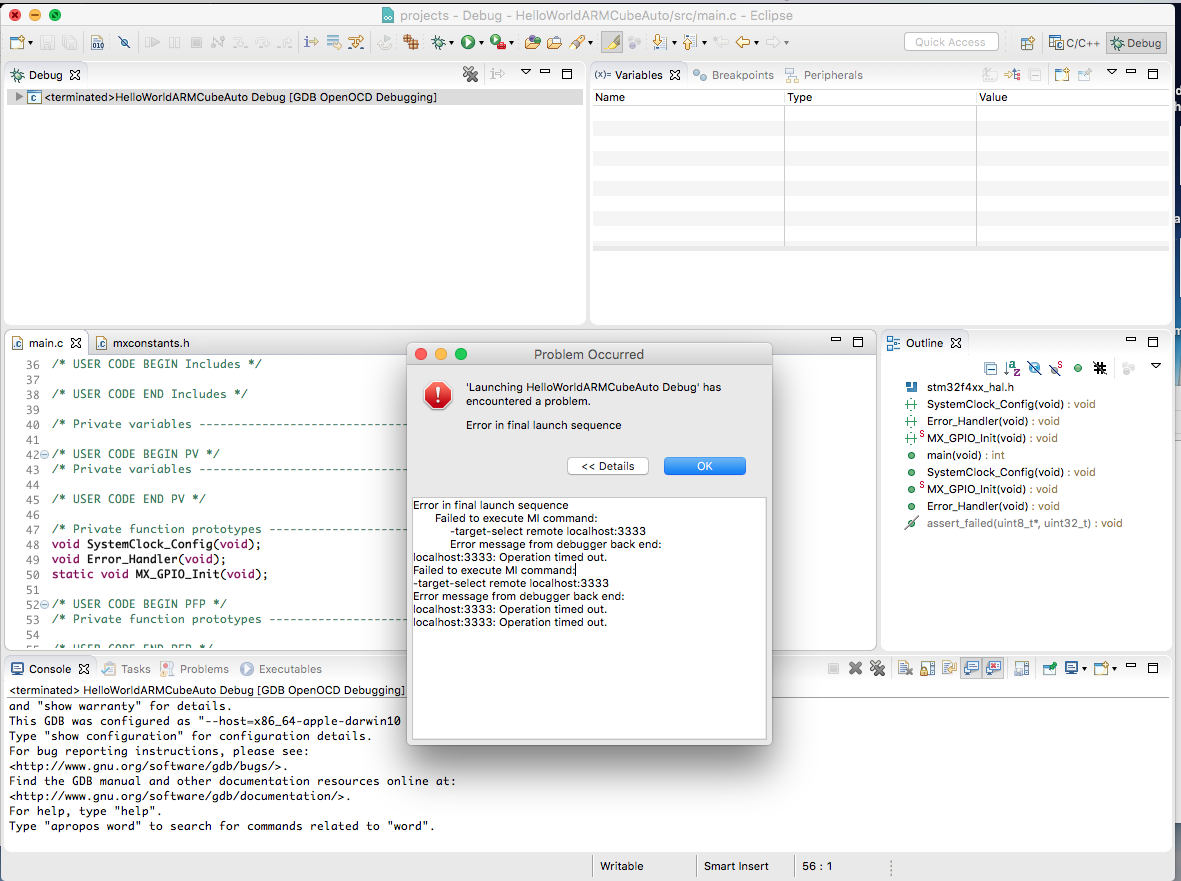Click Collapse All in Outline toolbar

(990, 368)
